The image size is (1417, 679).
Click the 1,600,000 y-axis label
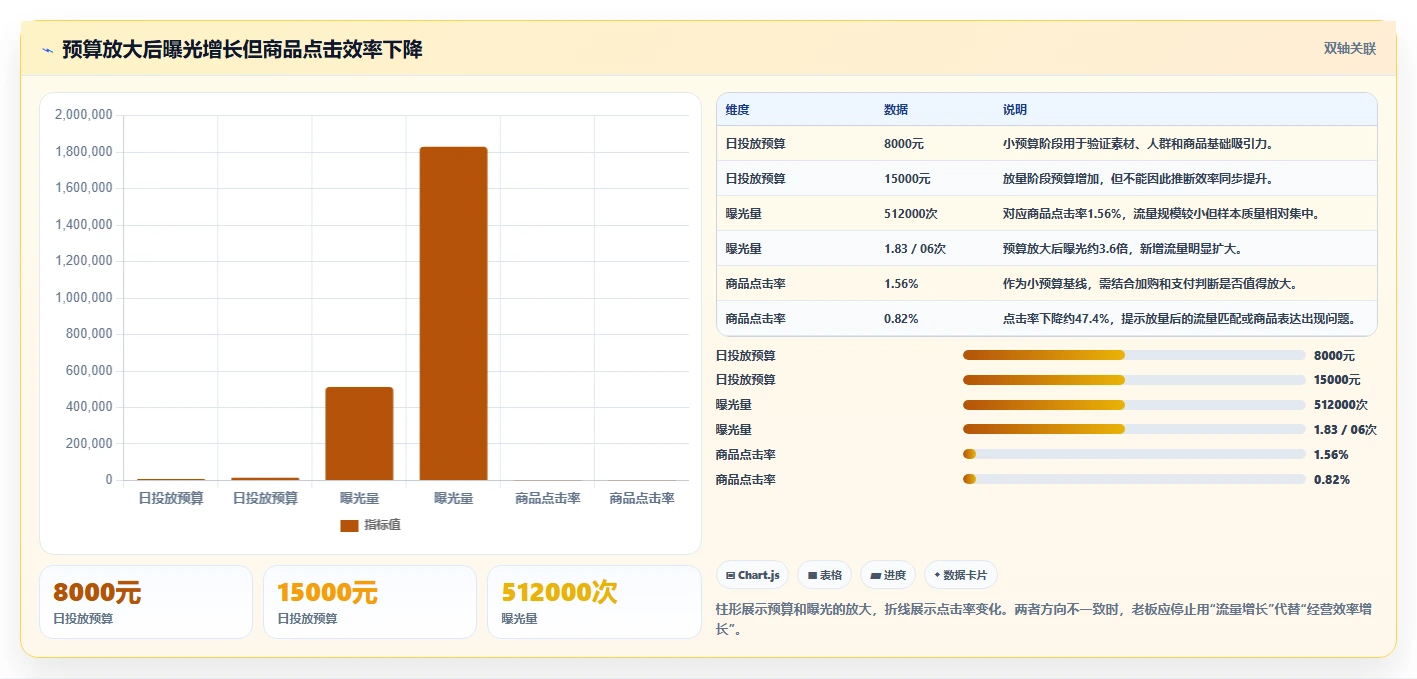click(x=84, y=188)
